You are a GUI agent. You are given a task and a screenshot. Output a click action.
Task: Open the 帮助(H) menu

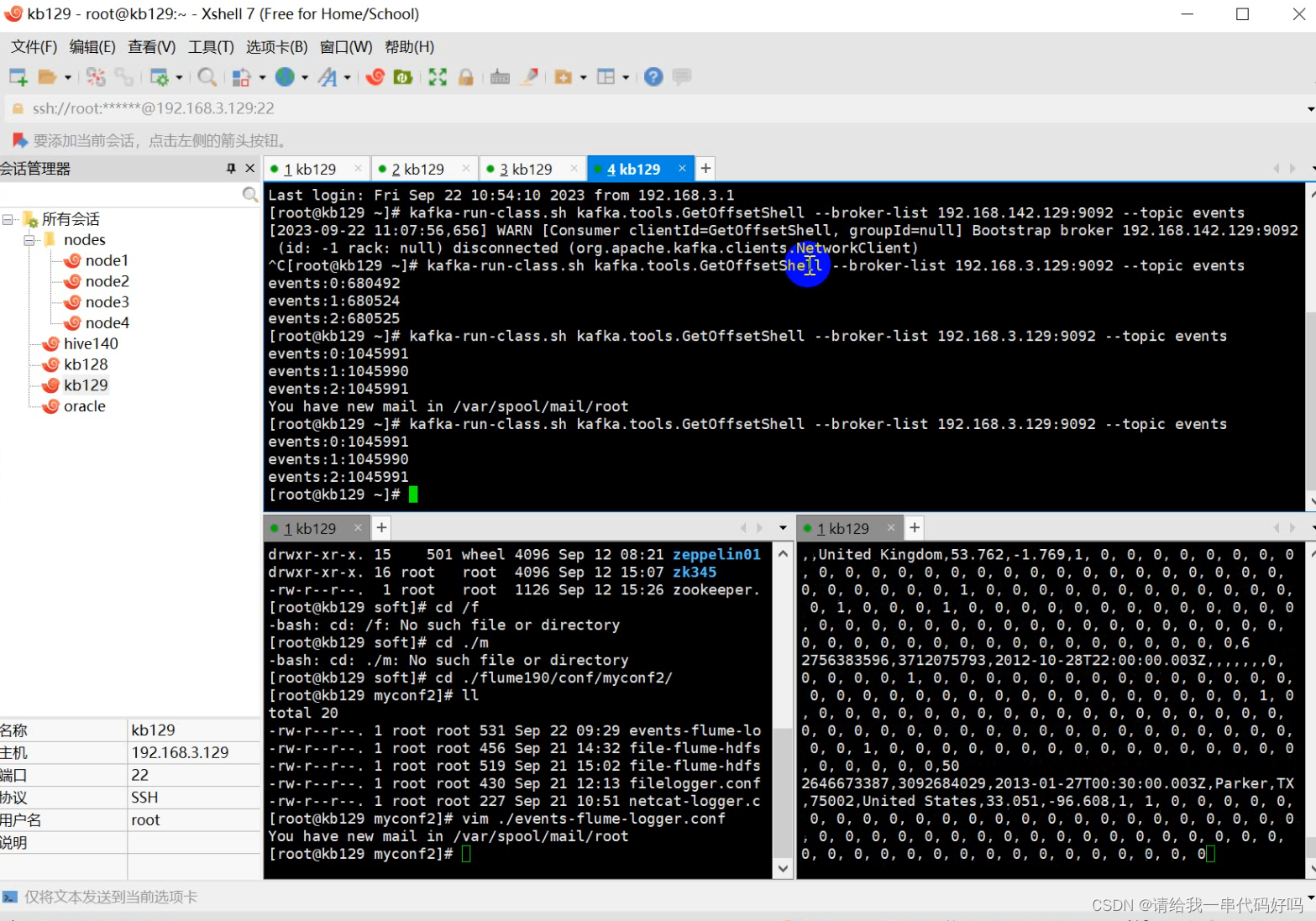[410, 47]
